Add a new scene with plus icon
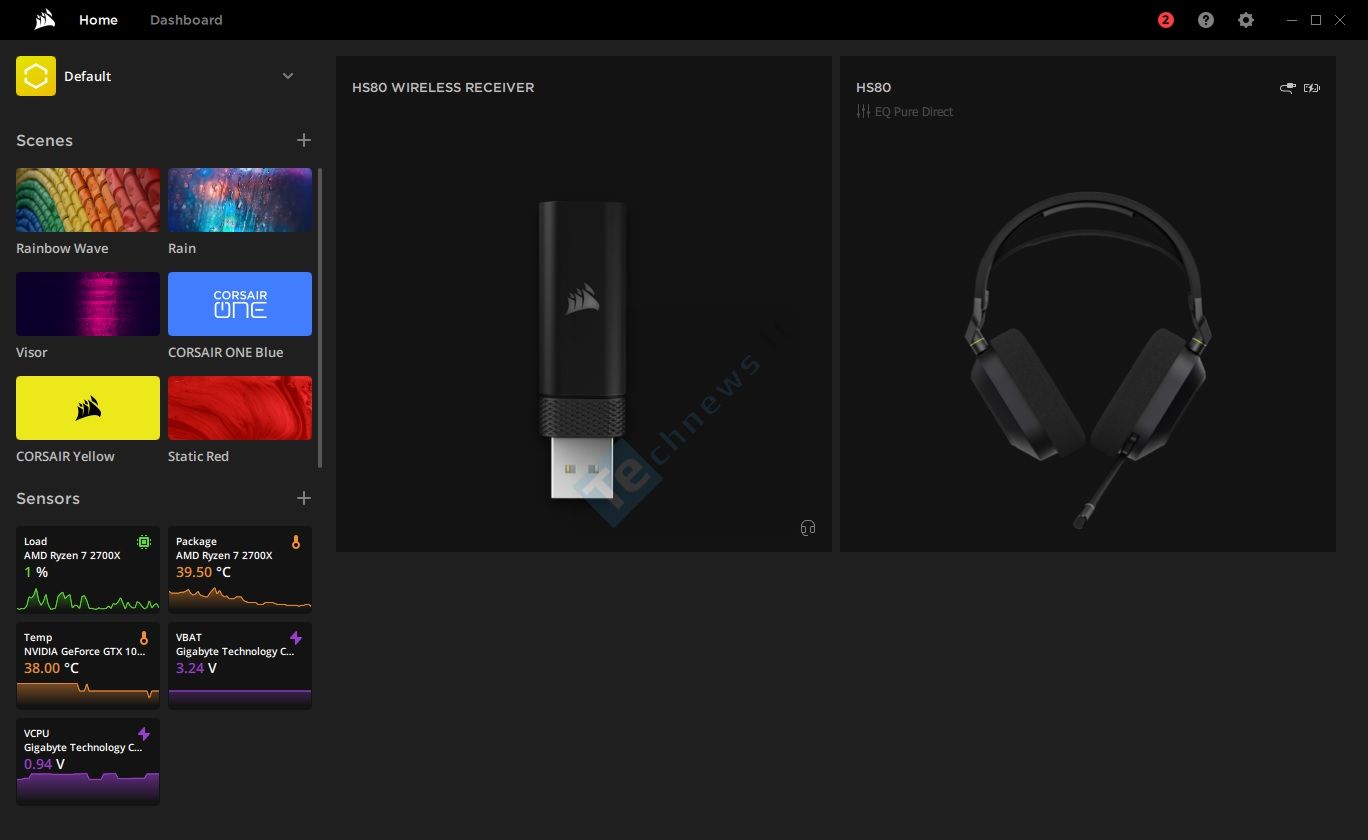Screen dimensions: 1368x840 [304, 140]
